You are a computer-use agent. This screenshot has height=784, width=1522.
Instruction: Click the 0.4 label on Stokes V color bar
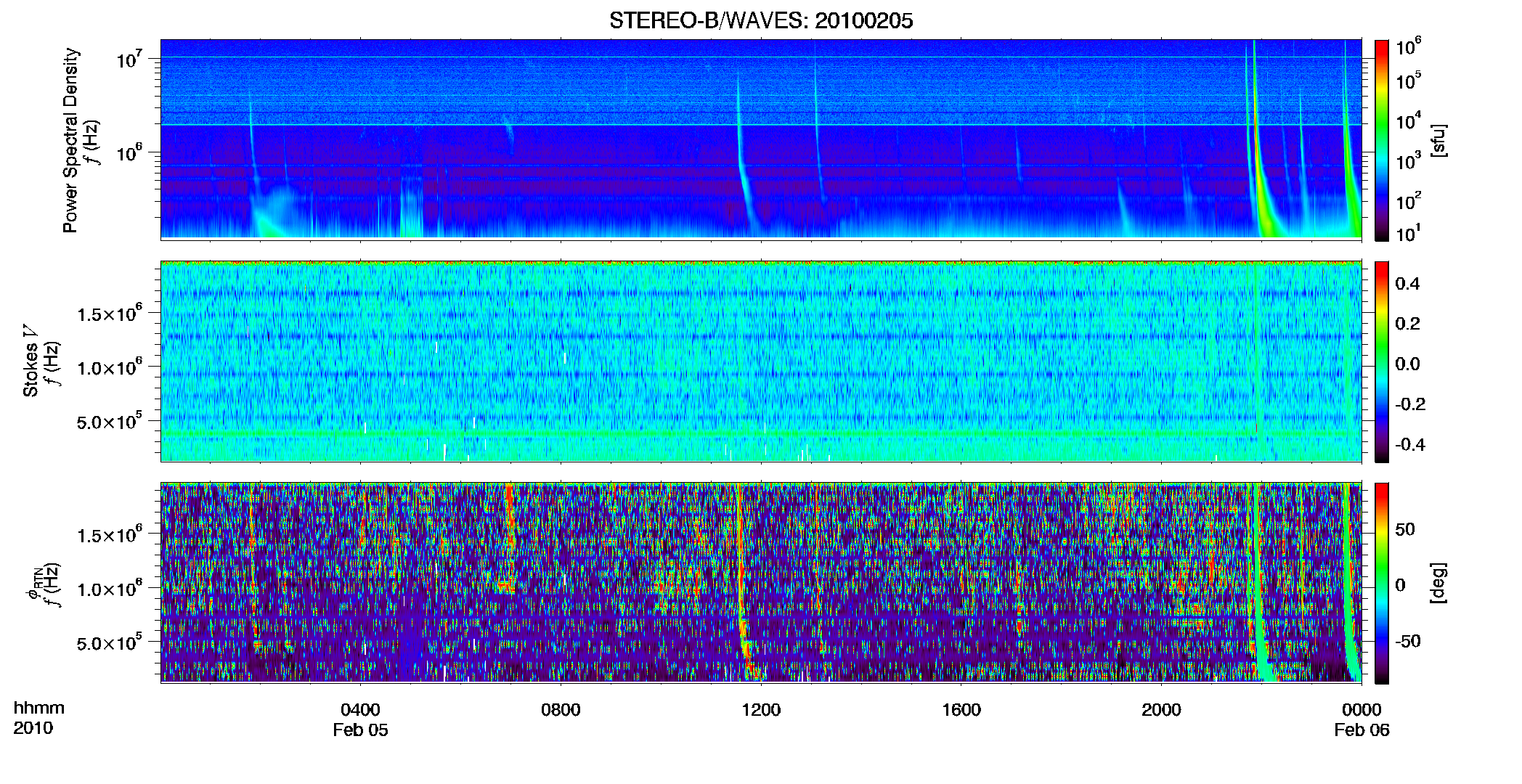[x=1407, y=283]
